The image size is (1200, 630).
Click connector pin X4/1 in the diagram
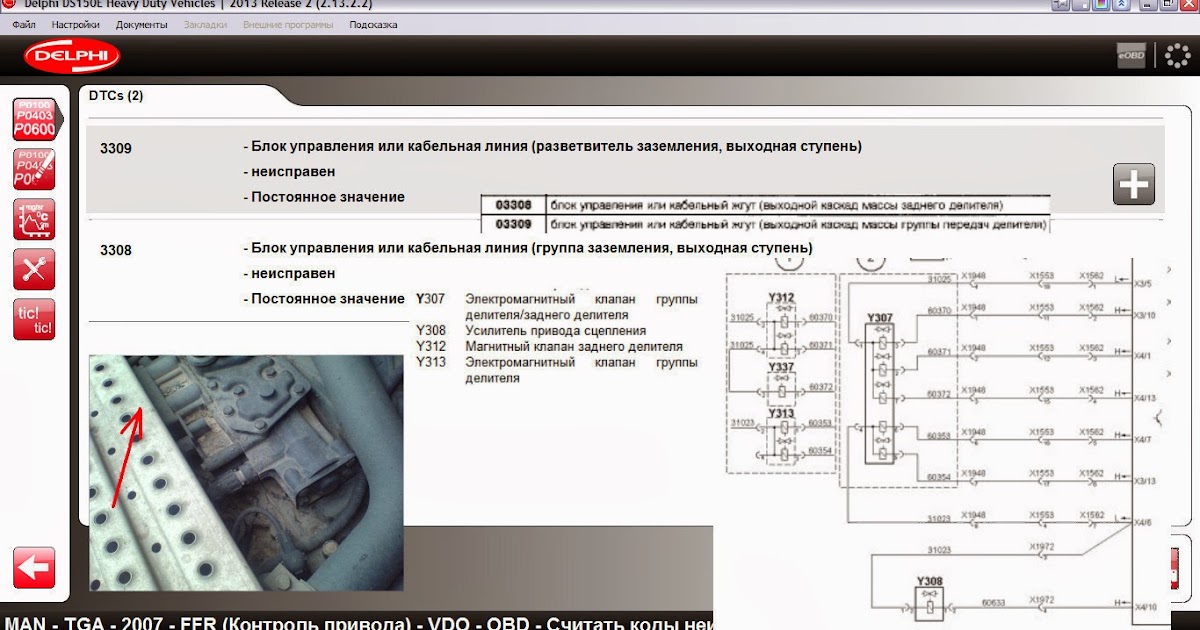click(1144, 356)
